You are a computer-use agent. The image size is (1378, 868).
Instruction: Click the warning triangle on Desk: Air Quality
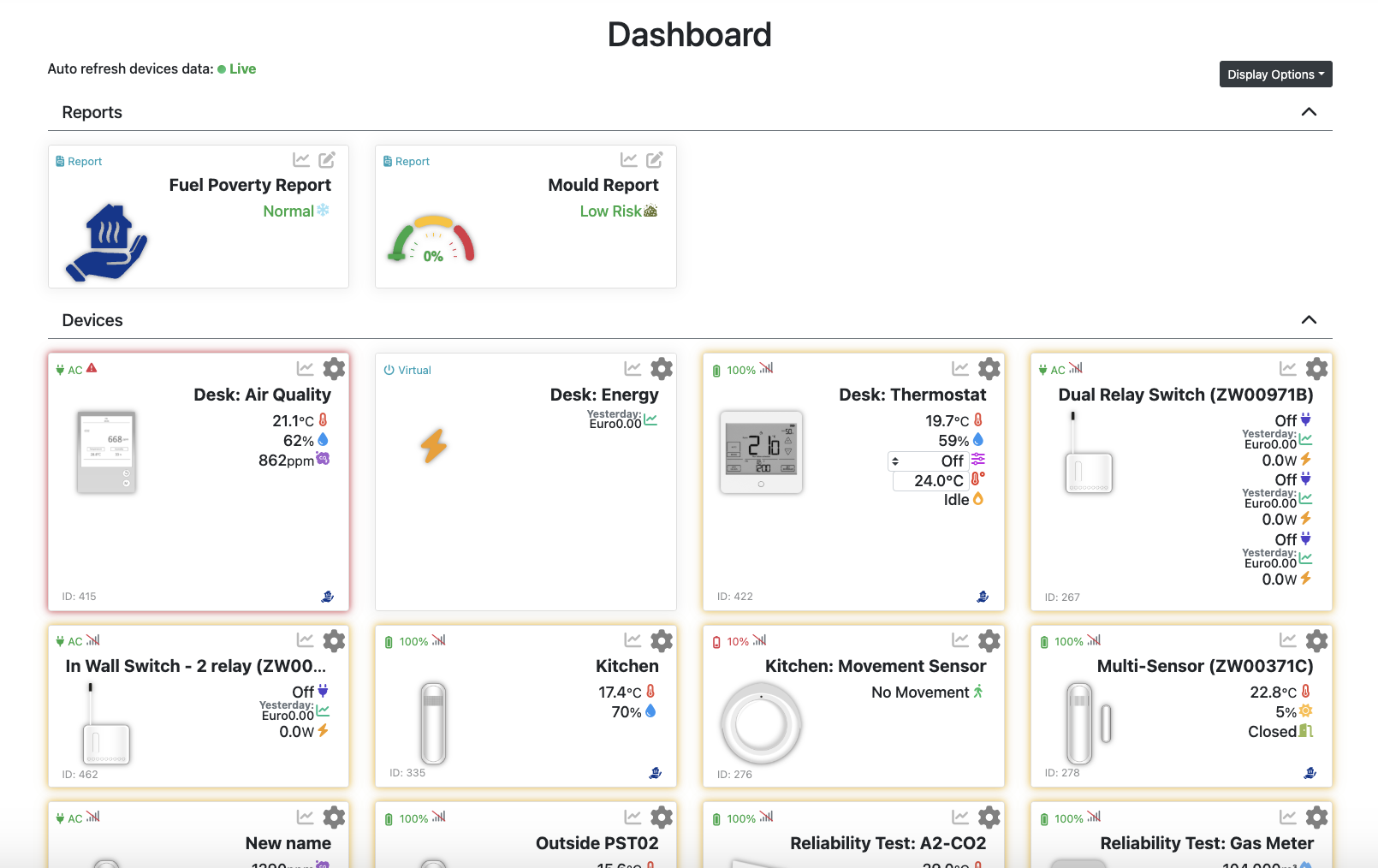coord(91,368)
